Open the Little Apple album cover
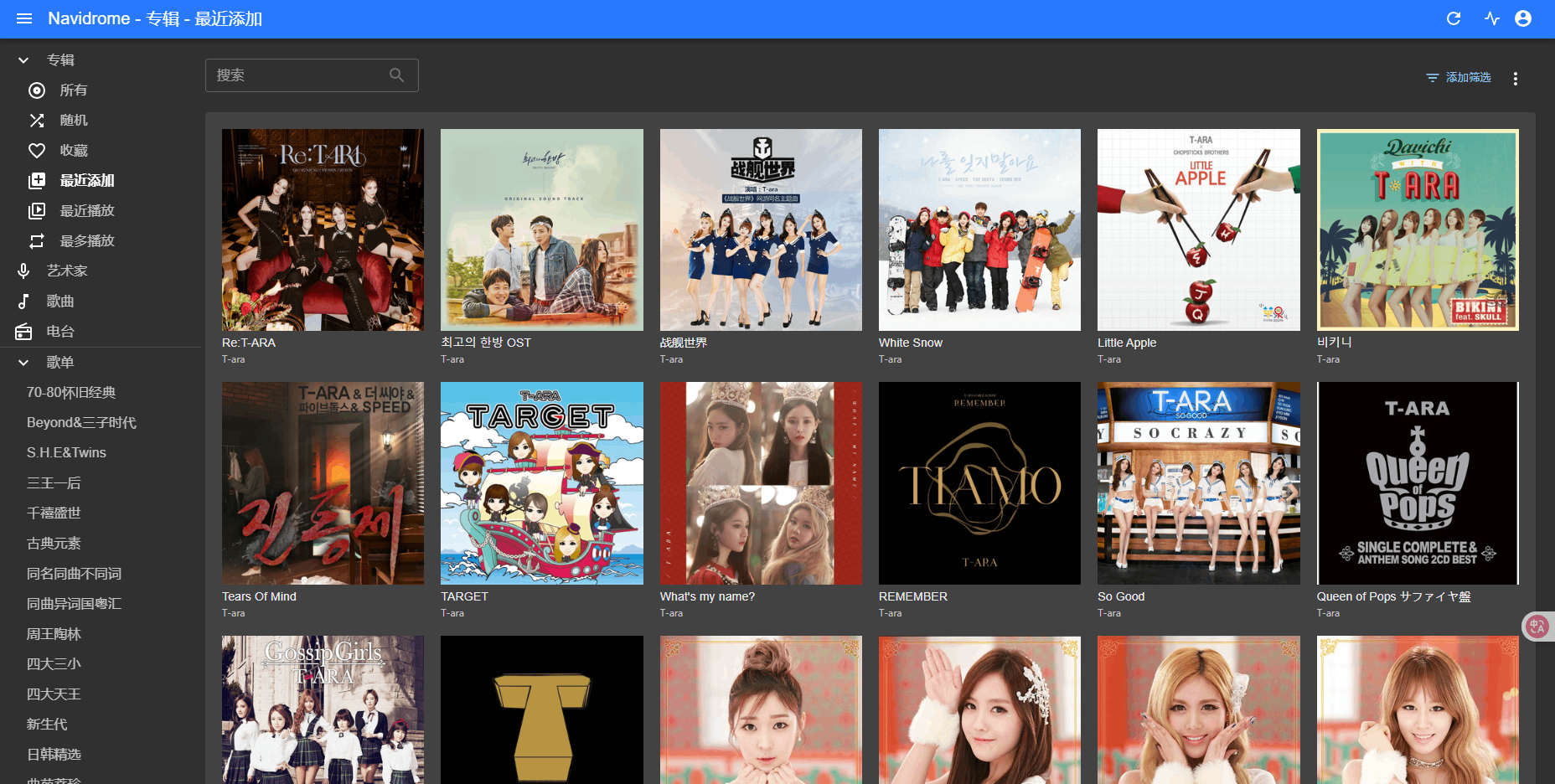This screenshot has width=1555, height=784. [1198, 230]
